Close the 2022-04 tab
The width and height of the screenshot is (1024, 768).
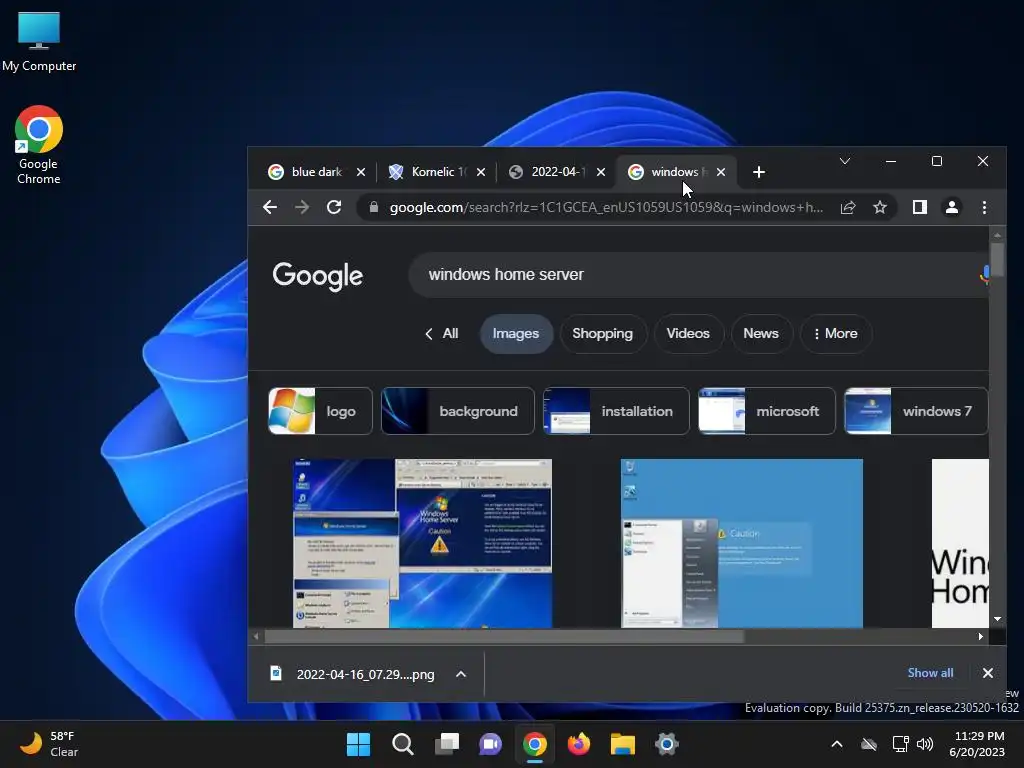pyautogui.click(x=601, y=172)
